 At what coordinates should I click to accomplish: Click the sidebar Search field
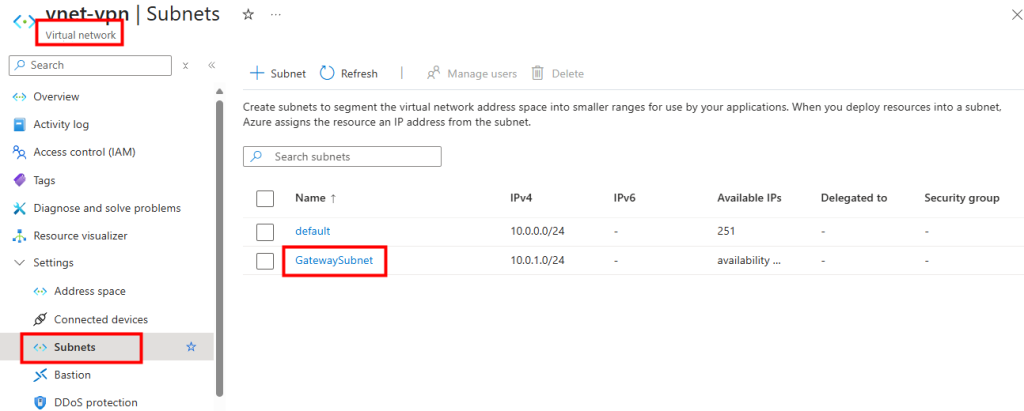pos(90,65)
